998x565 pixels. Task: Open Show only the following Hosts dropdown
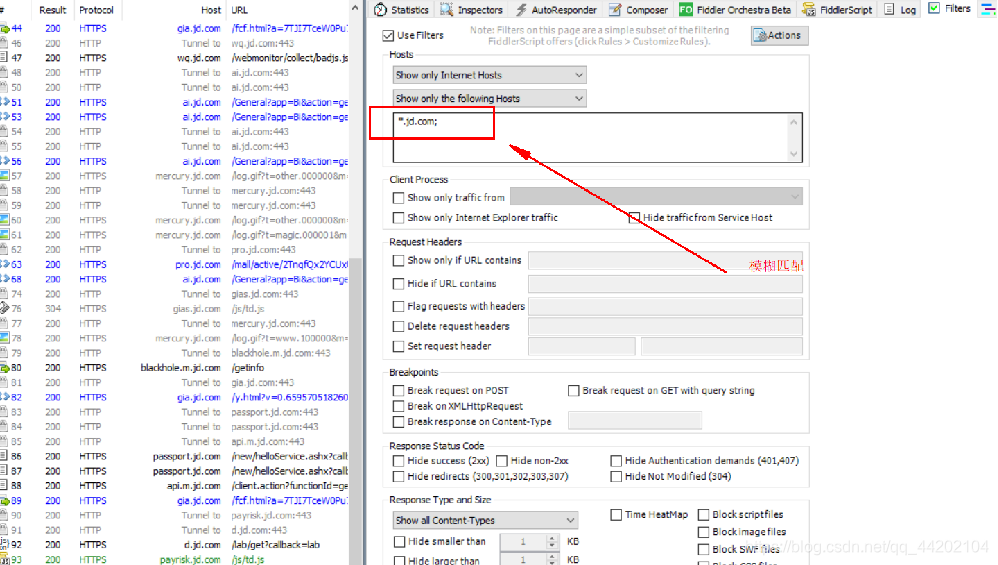coord(489,99)
